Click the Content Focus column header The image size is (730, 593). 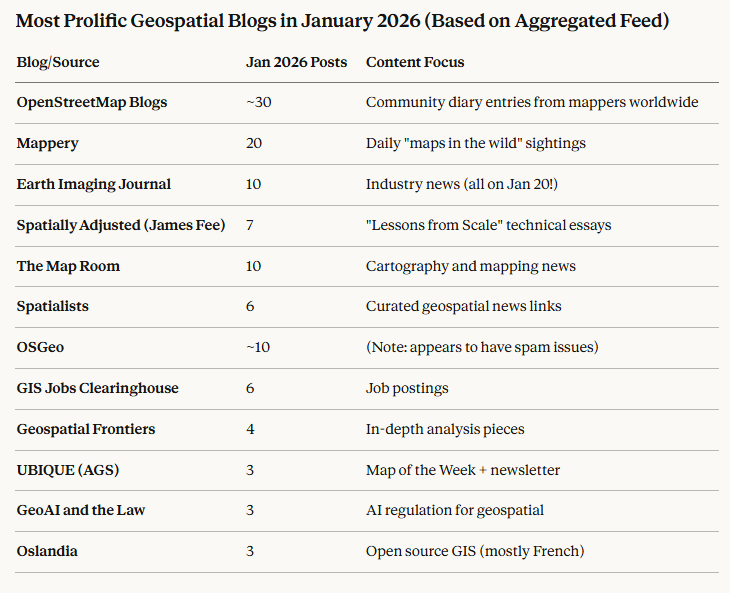tap(415, 62)
